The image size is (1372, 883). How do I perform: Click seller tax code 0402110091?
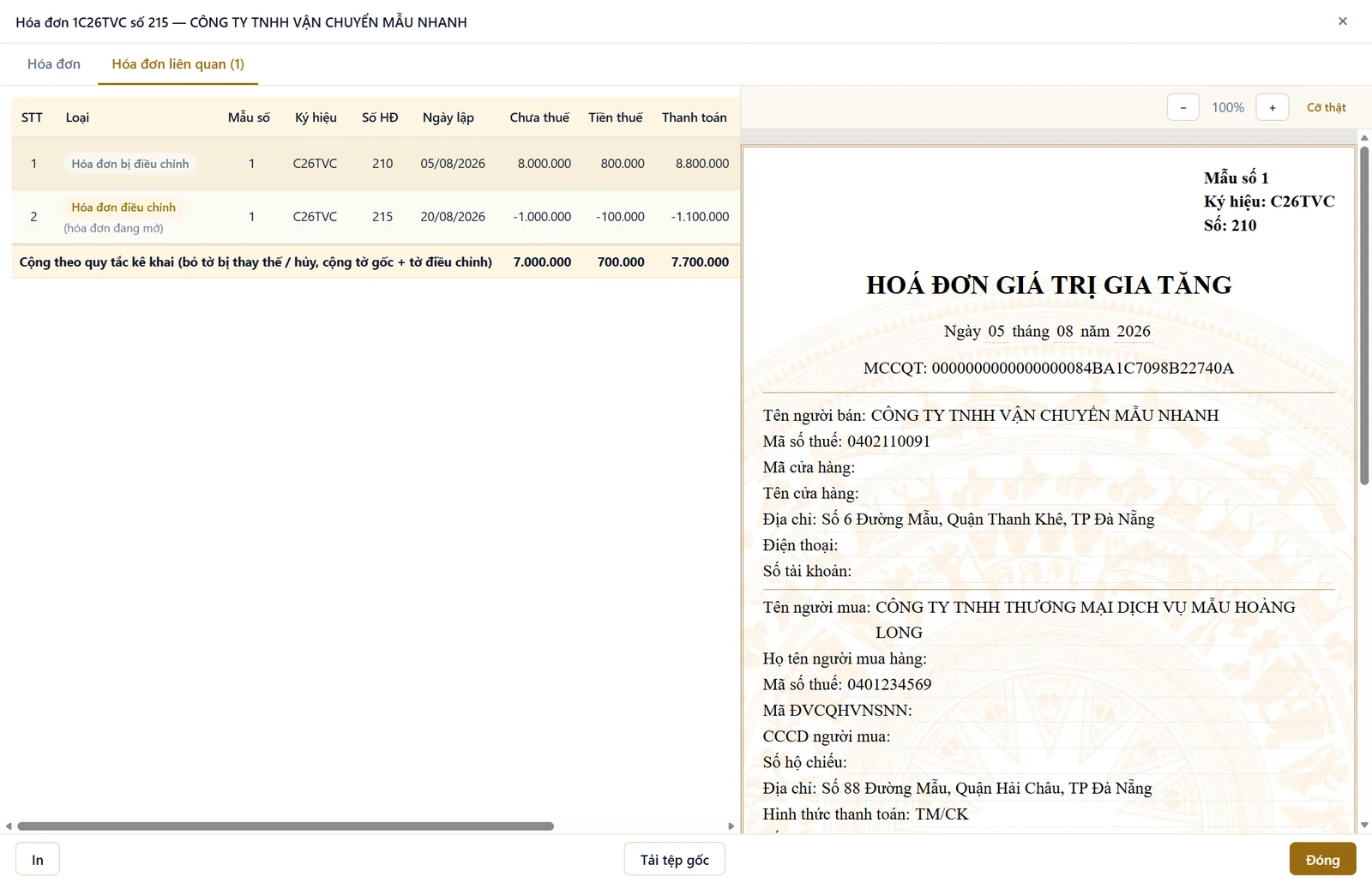[x=888, y=441]
